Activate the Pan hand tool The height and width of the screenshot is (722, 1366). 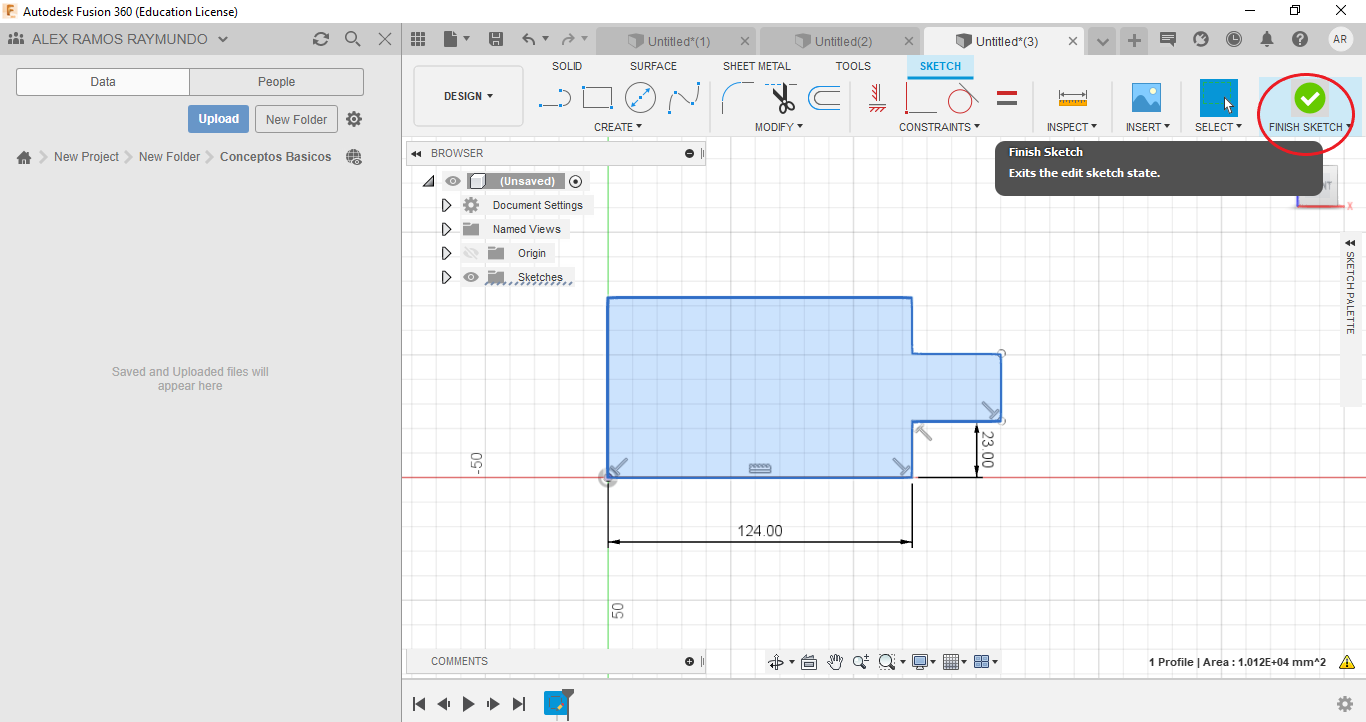coord(835,662)
